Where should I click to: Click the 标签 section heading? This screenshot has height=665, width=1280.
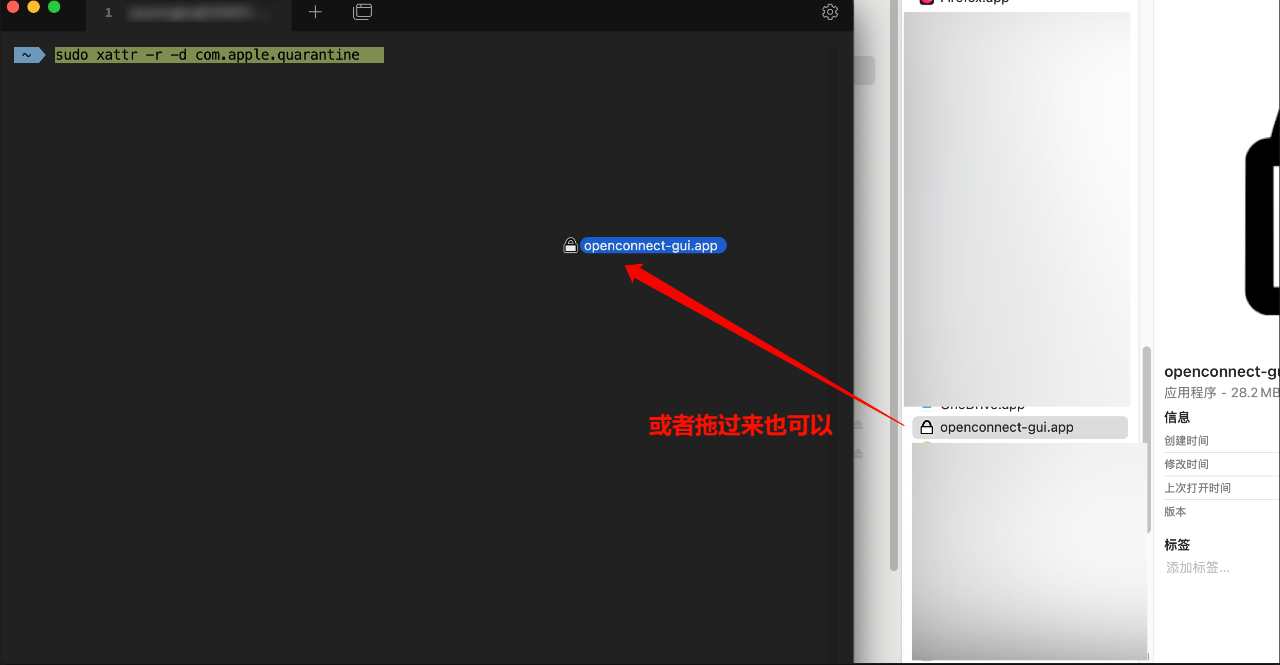(x=1177, y=545)
